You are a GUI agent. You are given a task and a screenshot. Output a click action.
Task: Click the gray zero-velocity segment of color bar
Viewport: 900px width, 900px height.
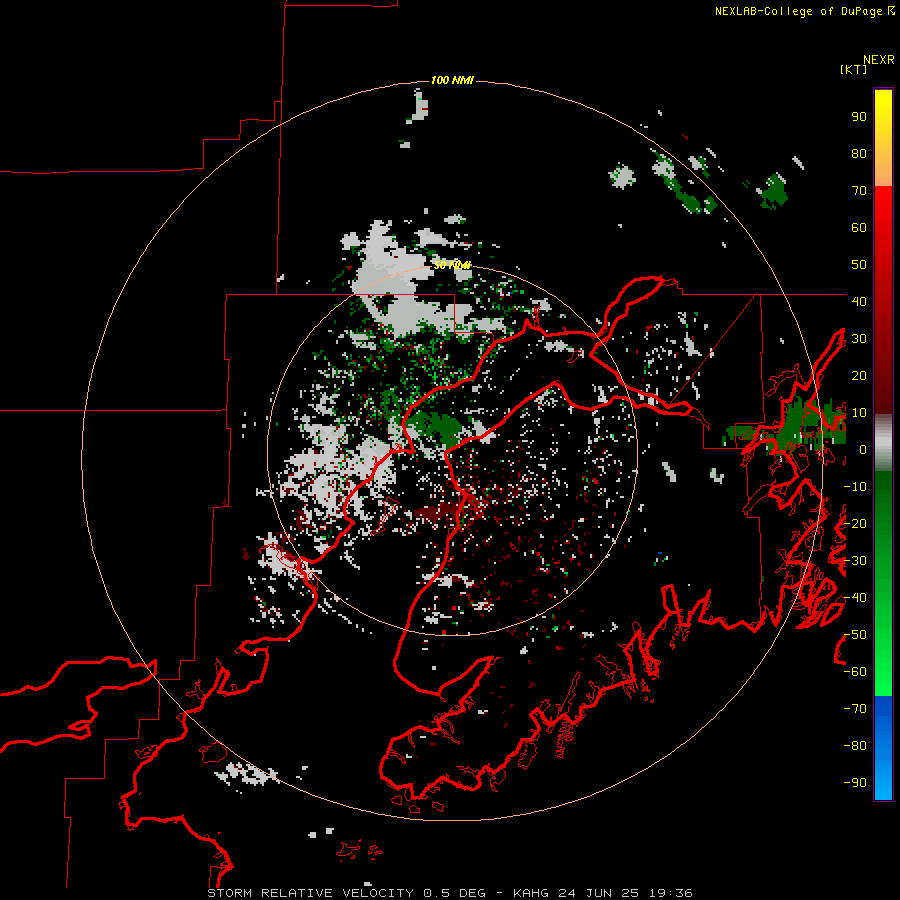click(883, 443)
